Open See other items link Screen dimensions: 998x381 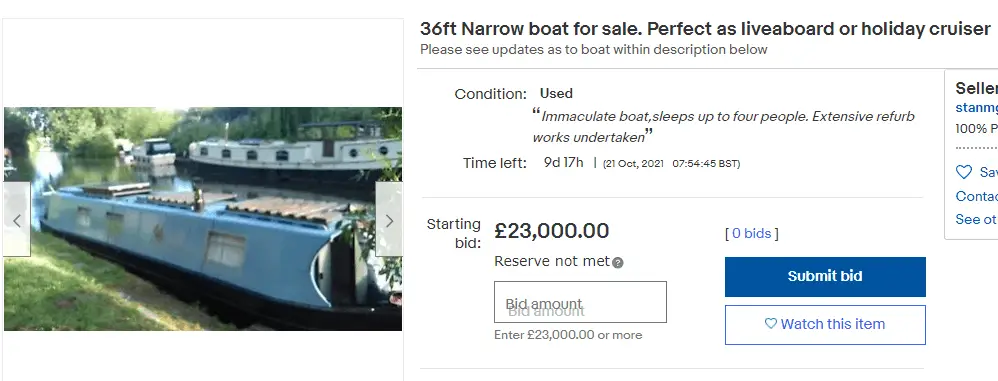pyautogui.click(x=976, y=219)
